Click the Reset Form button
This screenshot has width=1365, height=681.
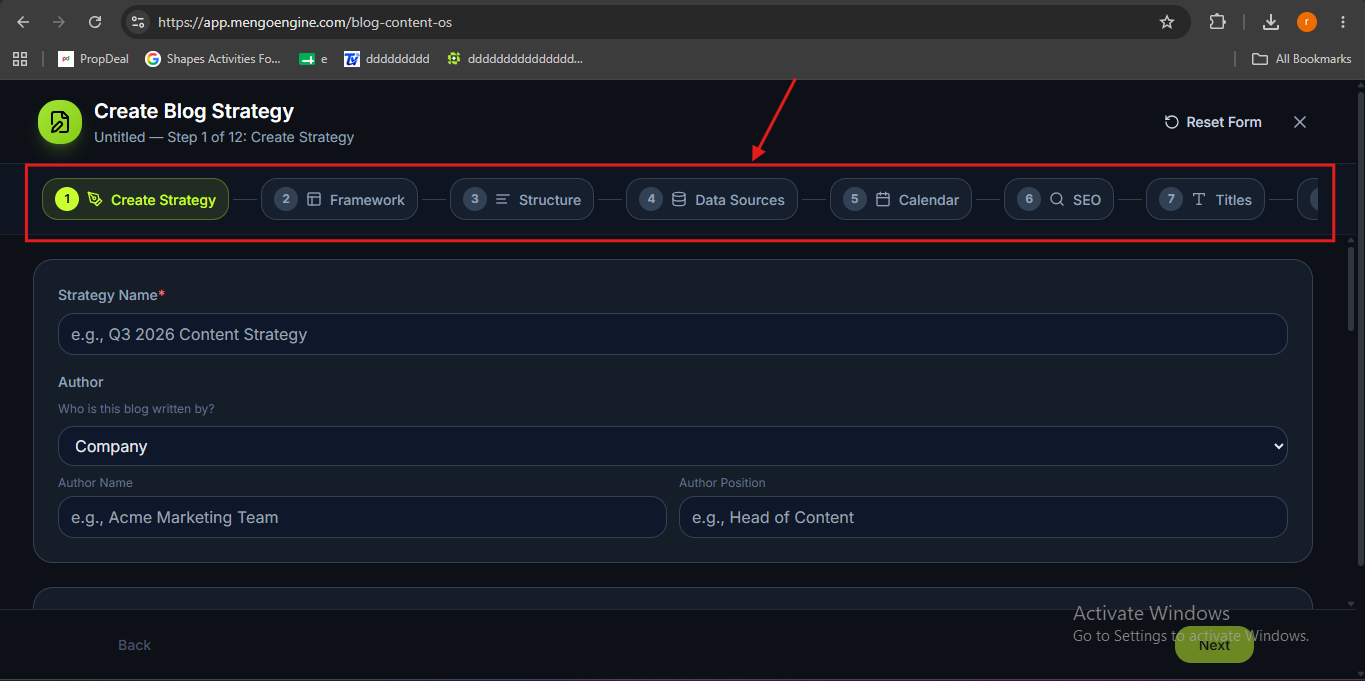(x=1213, y=122)
